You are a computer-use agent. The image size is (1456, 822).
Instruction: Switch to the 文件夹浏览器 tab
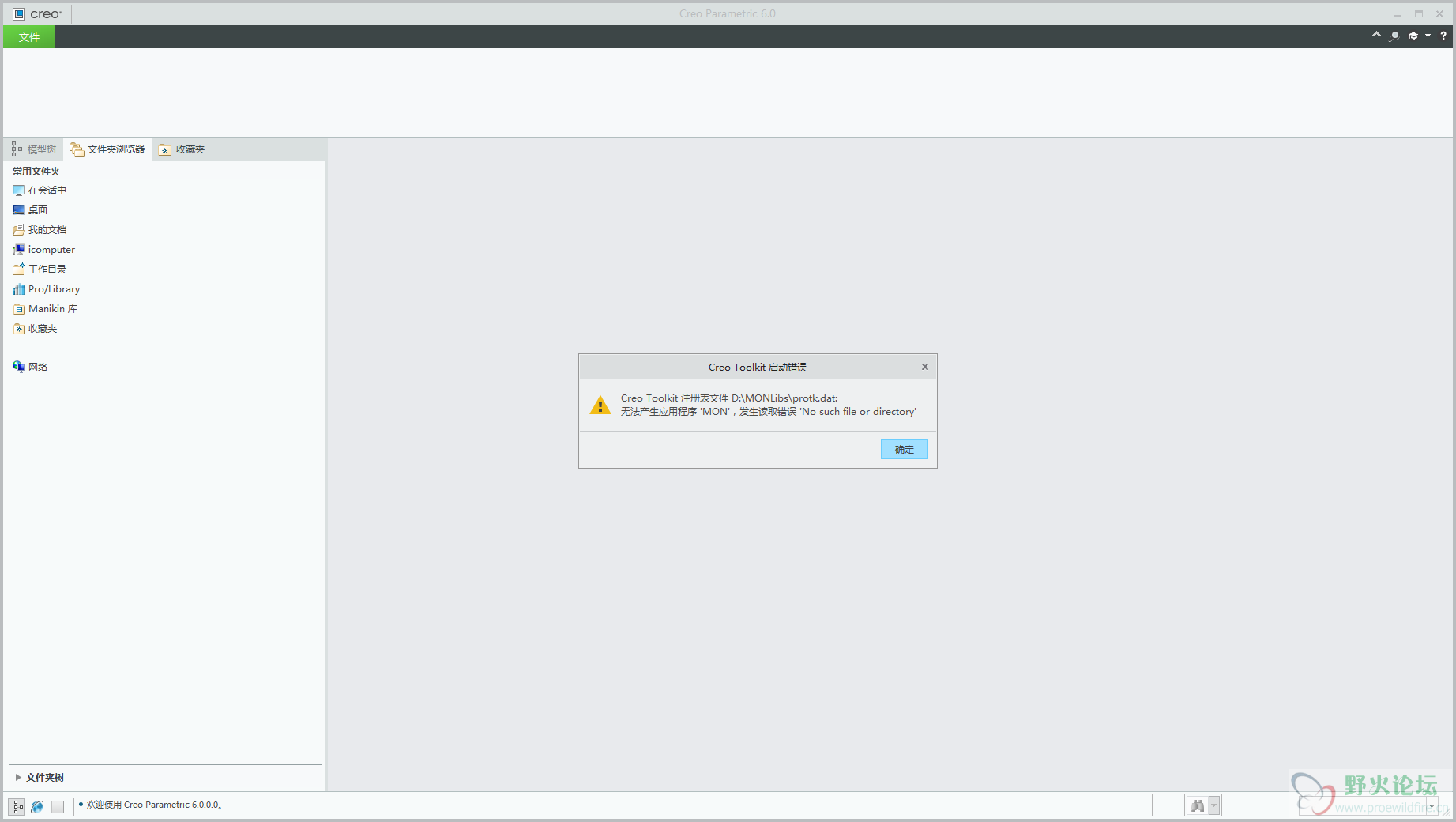[107, 149]
